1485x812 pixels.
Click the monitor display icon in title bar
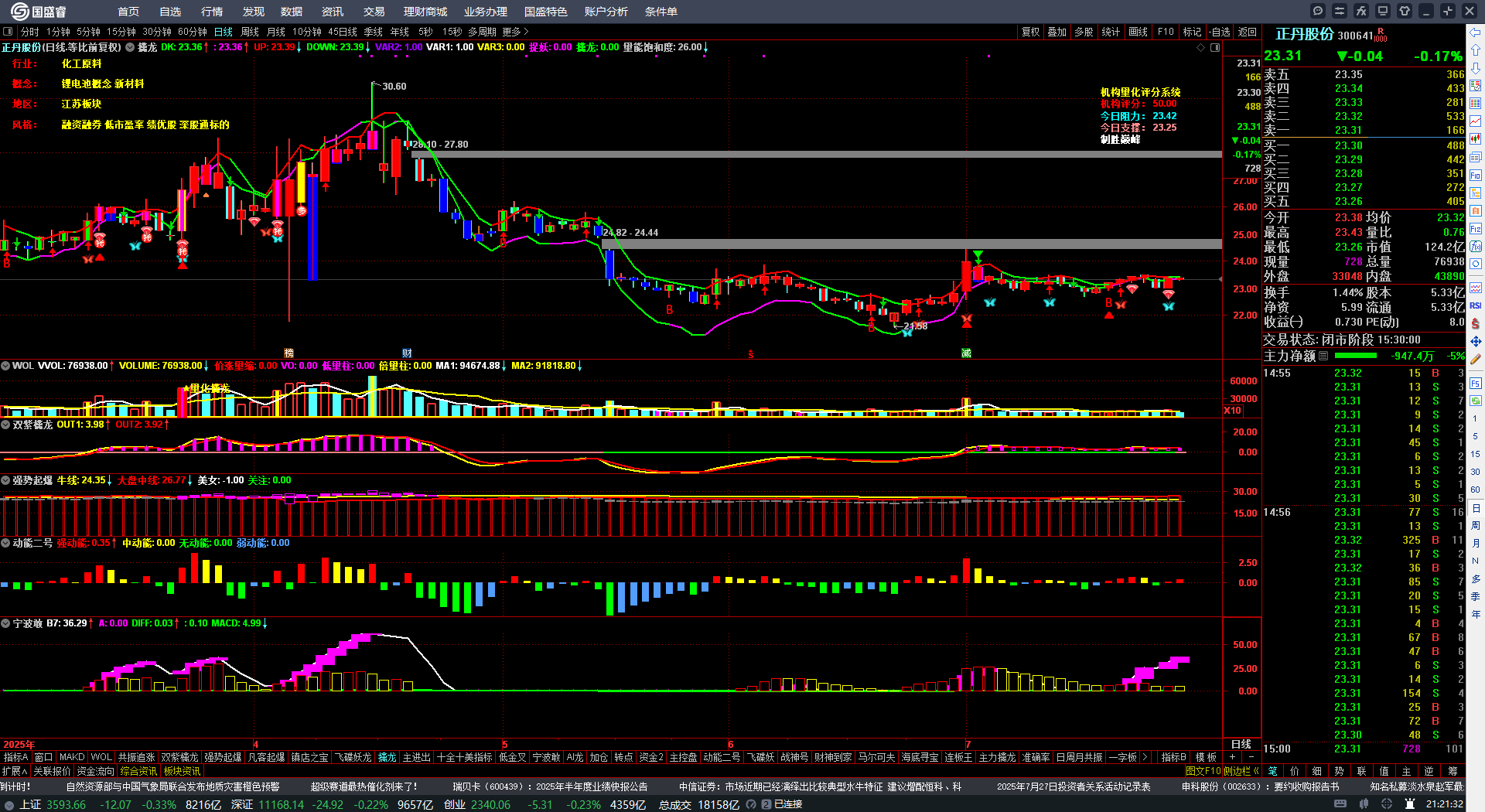click(1383, 11)
